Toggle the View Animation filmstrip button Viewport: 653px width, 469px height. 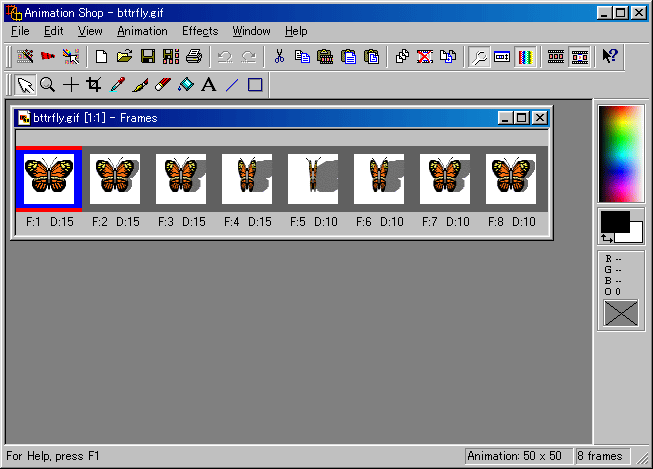pos(580,56)
